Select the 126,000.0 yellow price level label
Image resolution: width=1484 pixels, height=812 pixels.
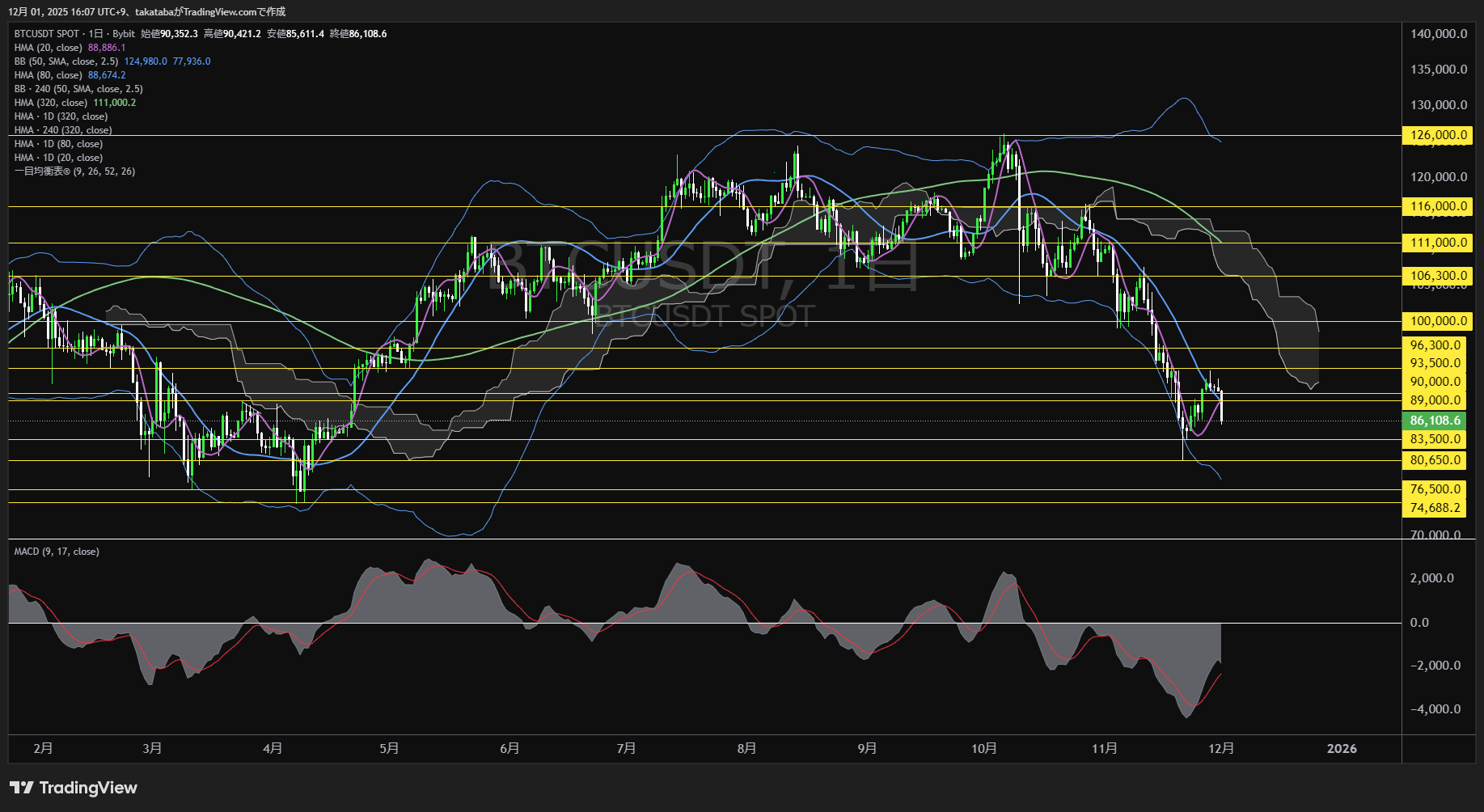coord(1435,135)
